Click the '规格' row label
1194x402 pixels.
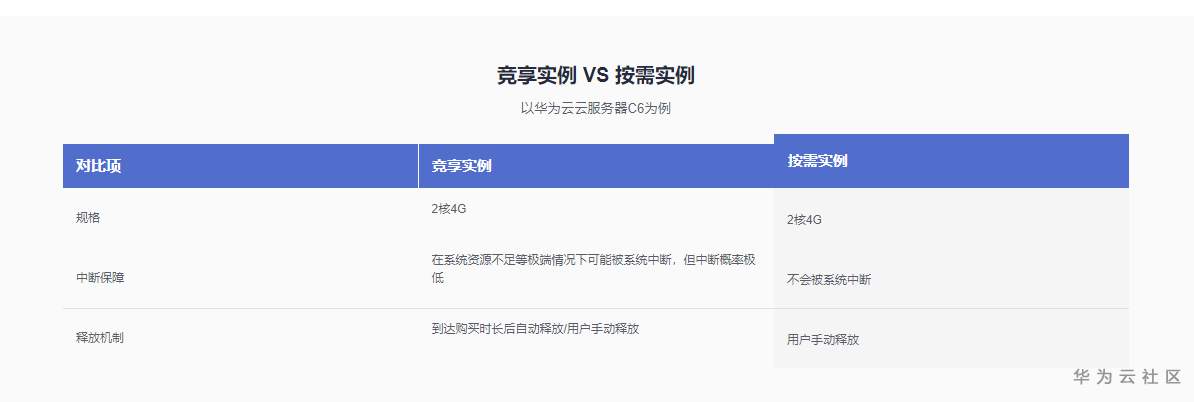pyautogui.click(x=88, y=217)
